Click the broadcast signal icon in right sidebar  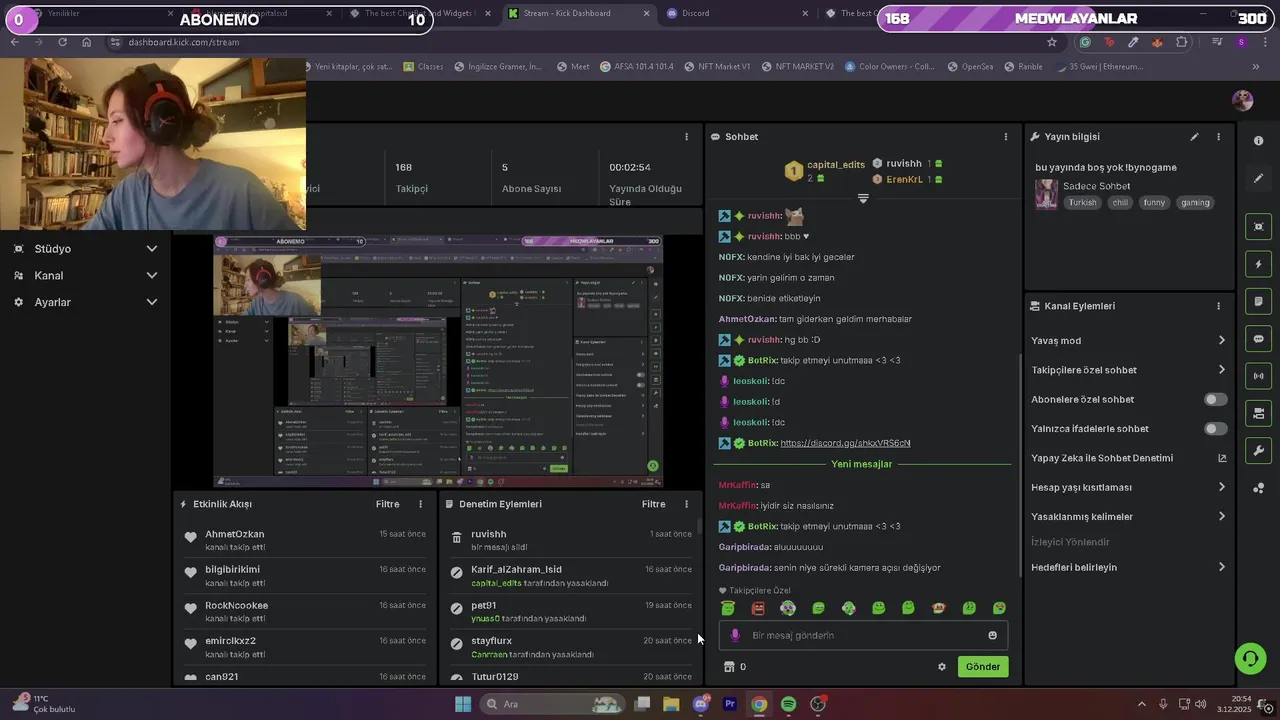point(1258,376)
